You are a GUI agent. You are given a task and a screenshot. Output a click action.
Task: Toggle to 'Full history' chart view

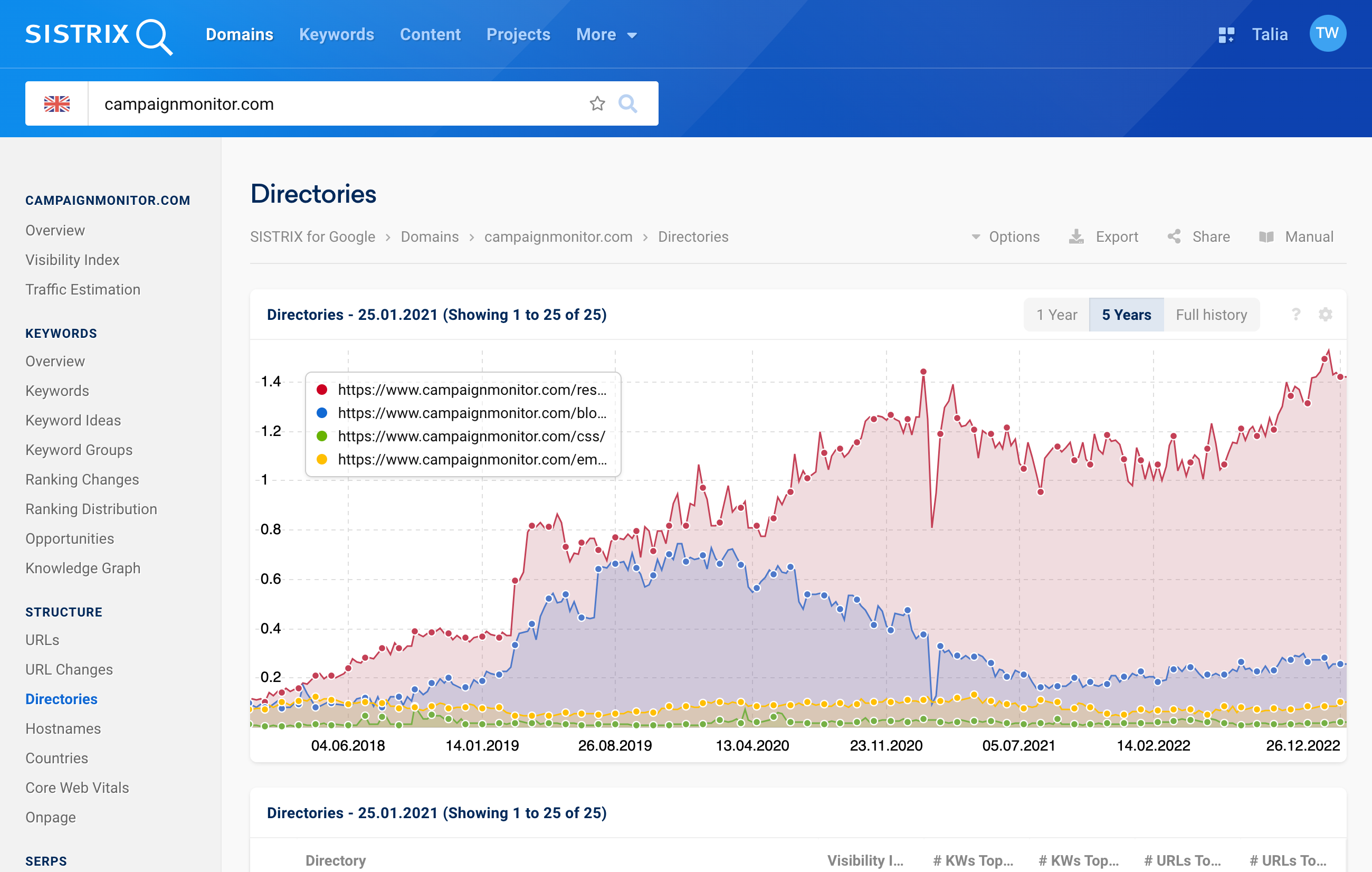click(1210, 315)
